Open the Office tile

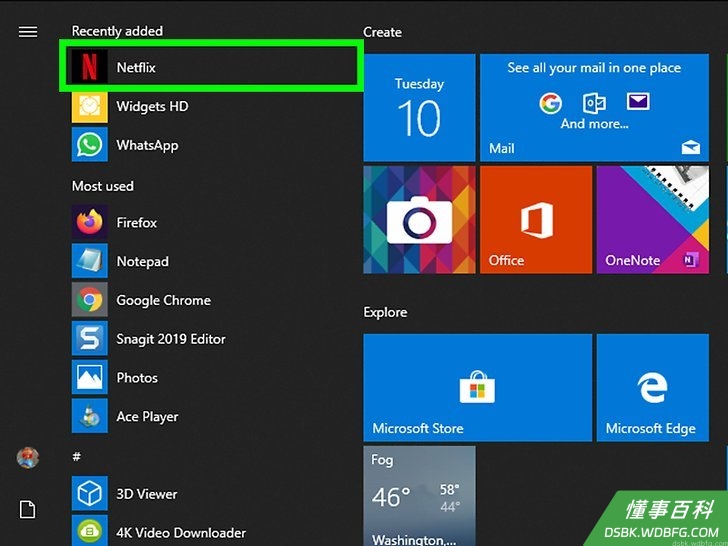536,220
